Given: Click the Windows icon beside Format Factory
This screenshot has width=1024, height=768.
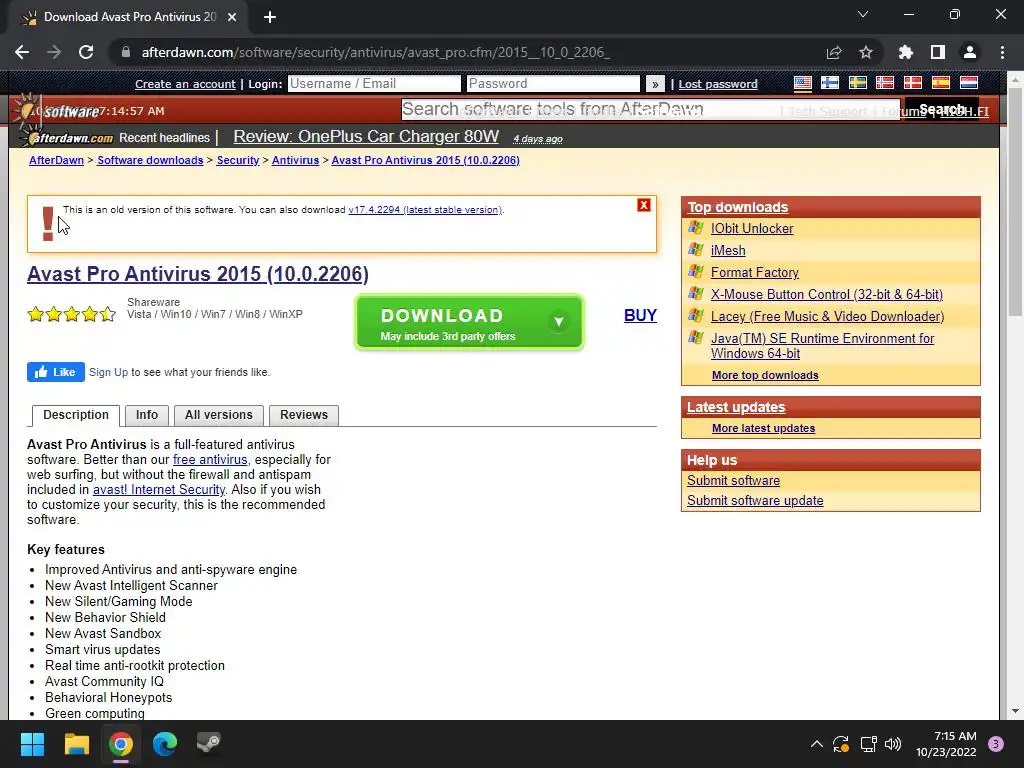Looking at the screenshot, I should [696, 272].
